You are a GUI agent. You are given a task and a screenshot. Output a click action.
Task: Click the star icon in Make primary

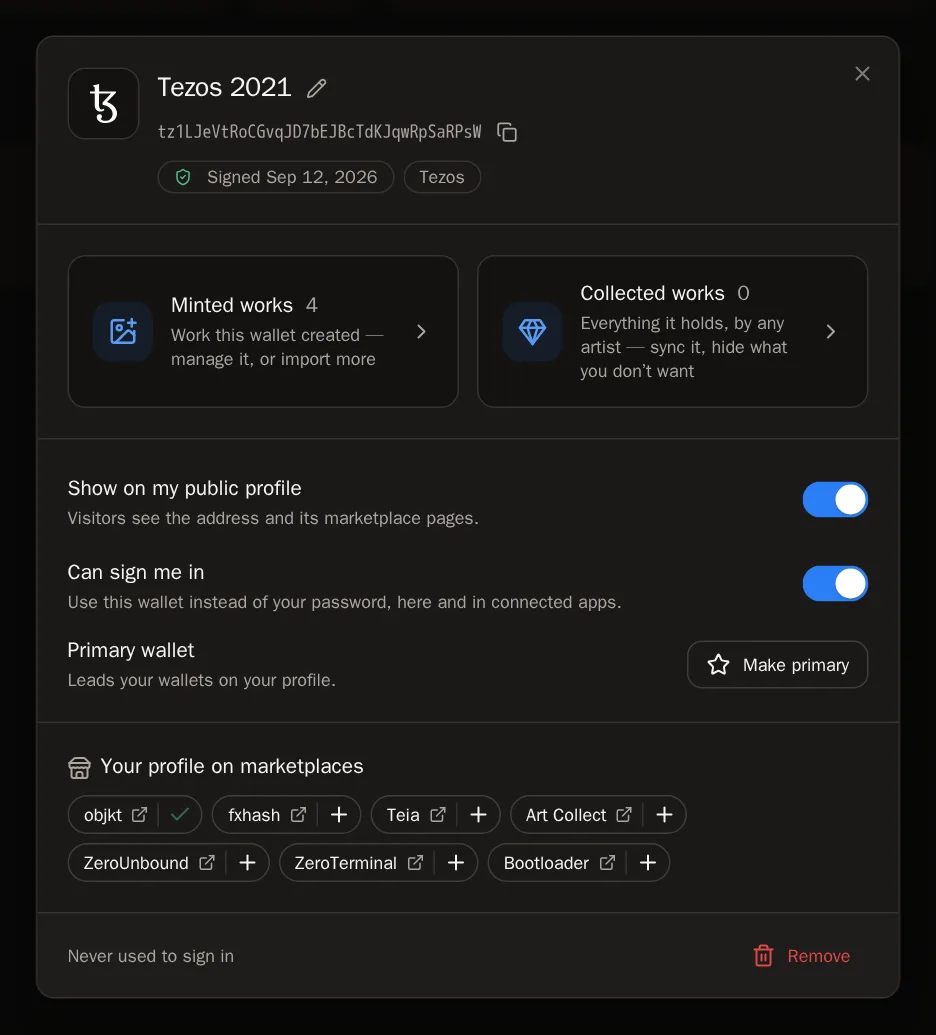click(x=718, y=665)
